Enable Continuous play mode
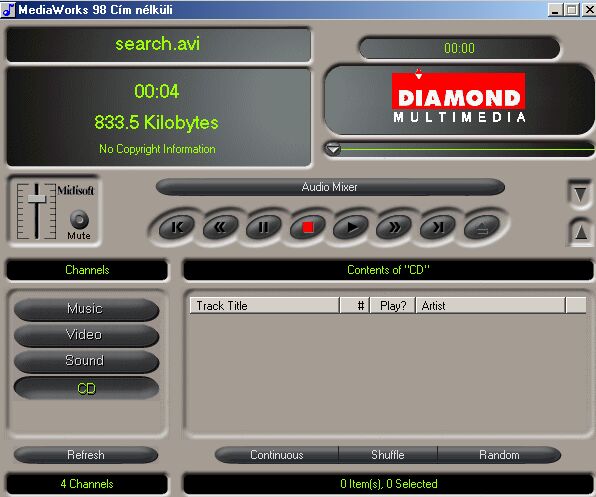The width and height of the screenshot is (596, 497). [277, 455]
